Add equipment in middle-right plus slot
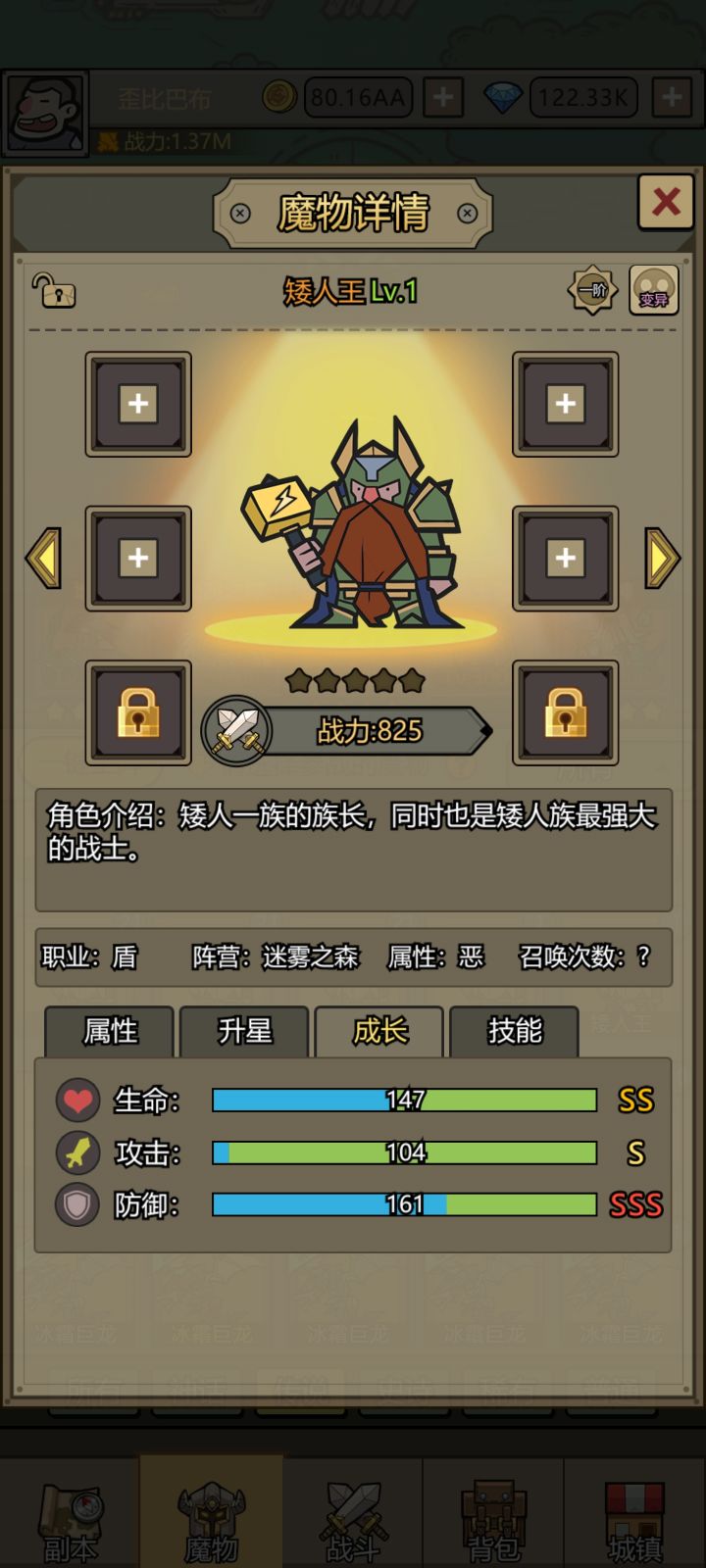The width and height of the screenshot is (706, 1568). coord(566,559)
